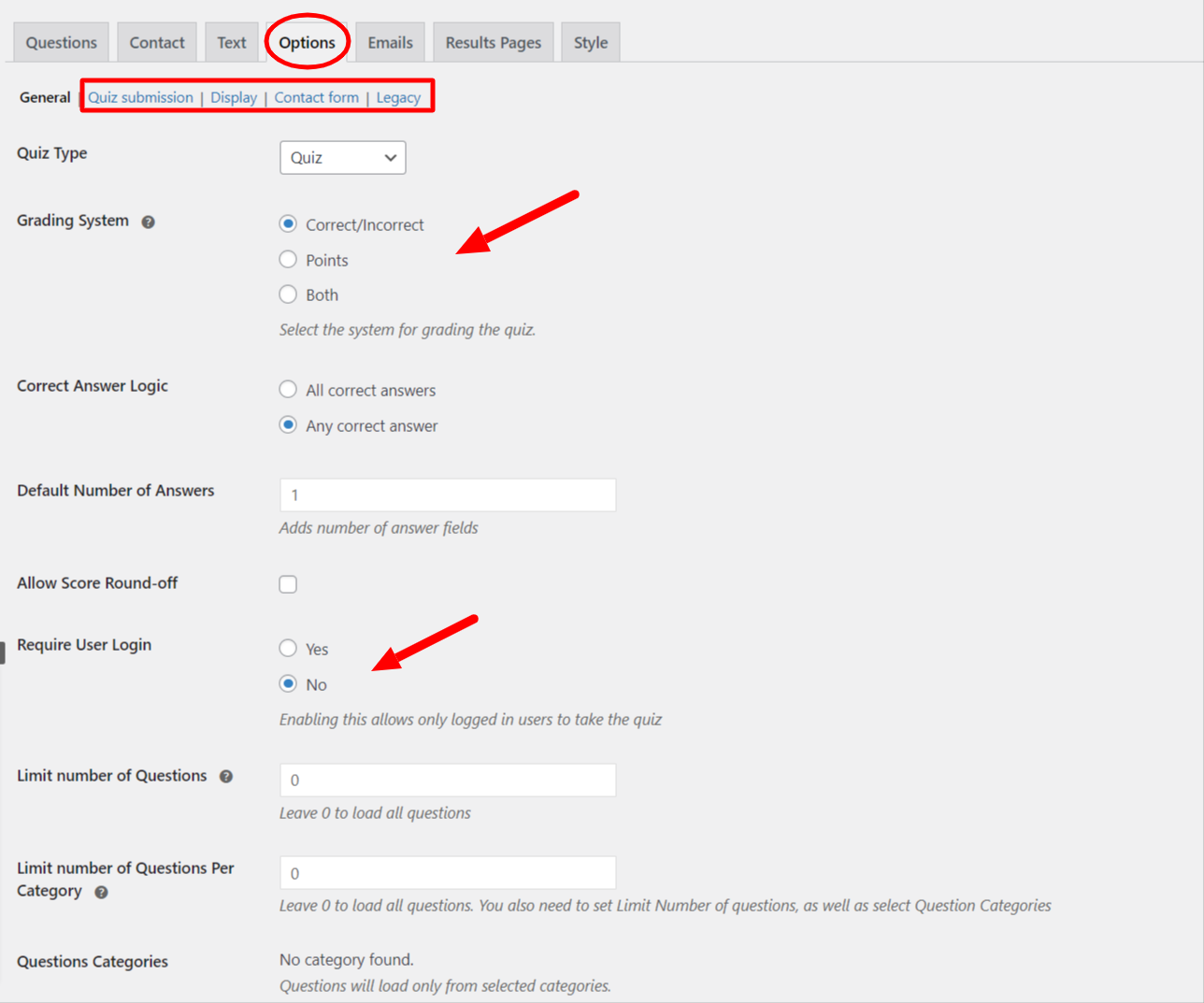
Task: Click help icon for Questions Per Category
Action: click(x=101, y=893)
